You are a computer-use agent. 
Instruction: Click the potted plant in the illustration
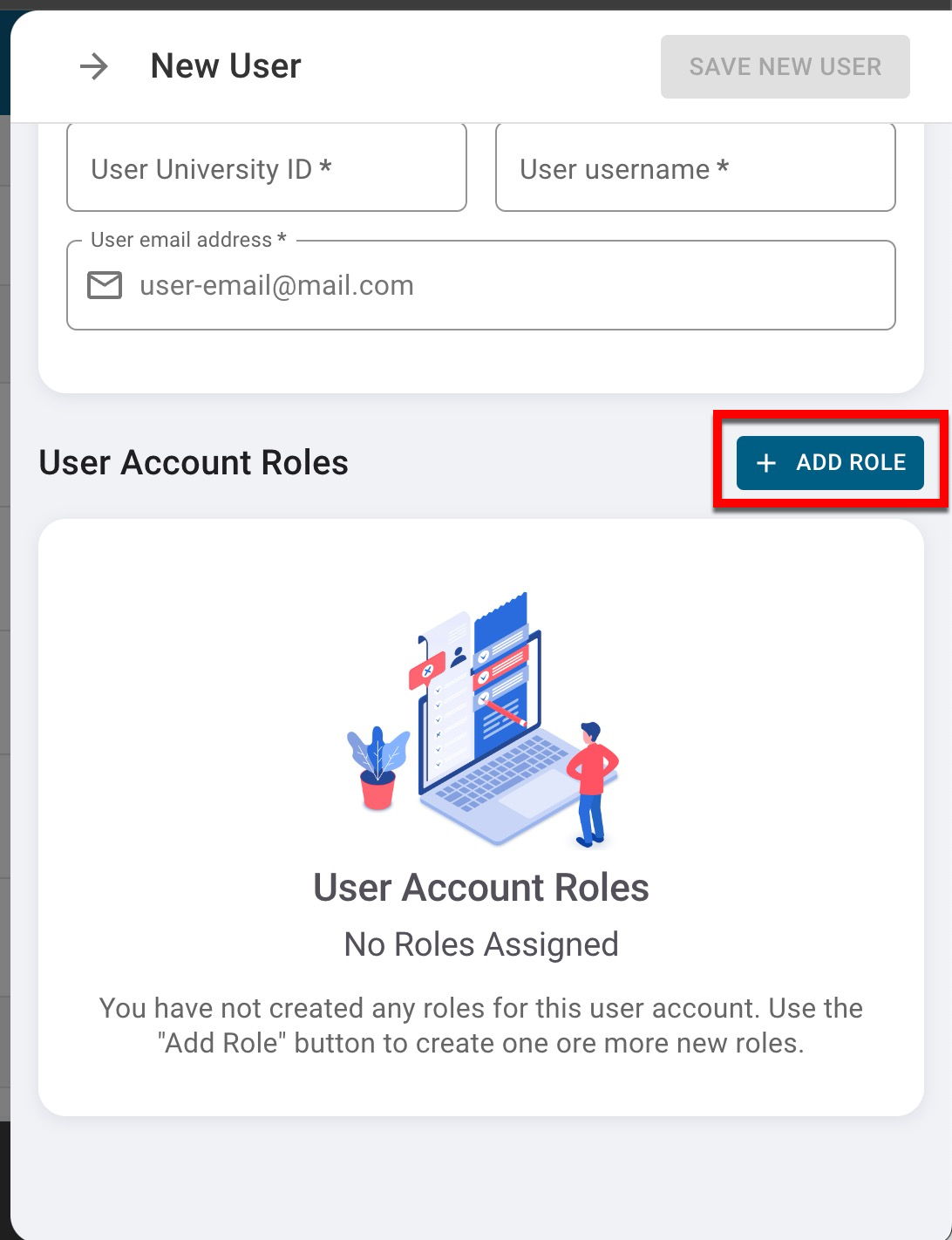click(x=377, y=768)
